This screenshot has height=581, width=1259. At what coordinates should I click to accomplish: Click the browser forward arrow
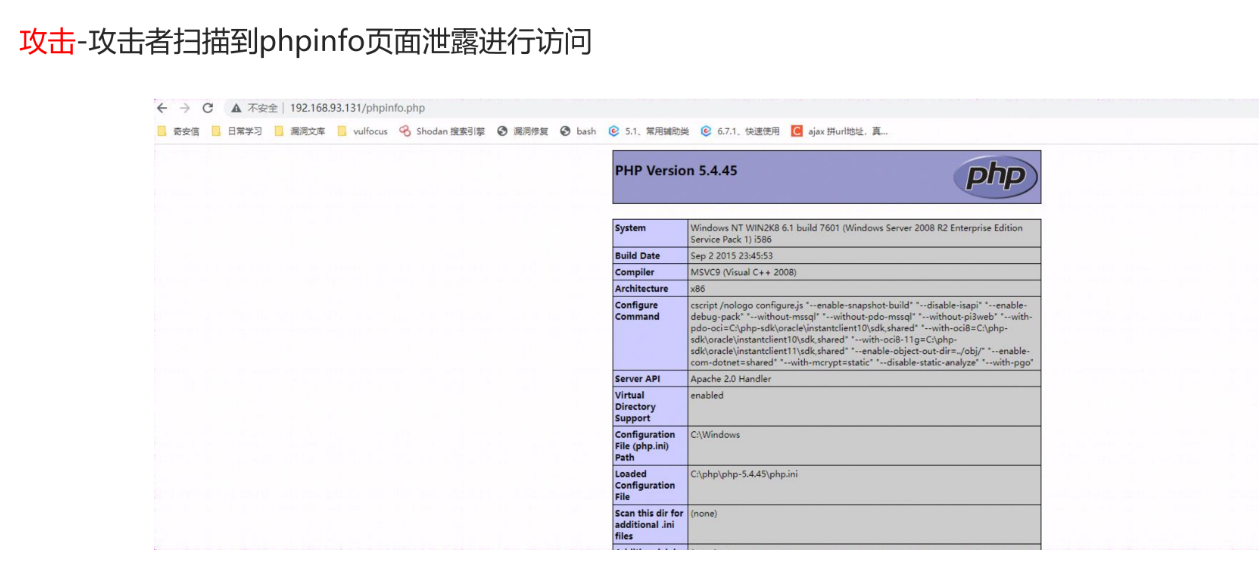(x=185, y=108)
